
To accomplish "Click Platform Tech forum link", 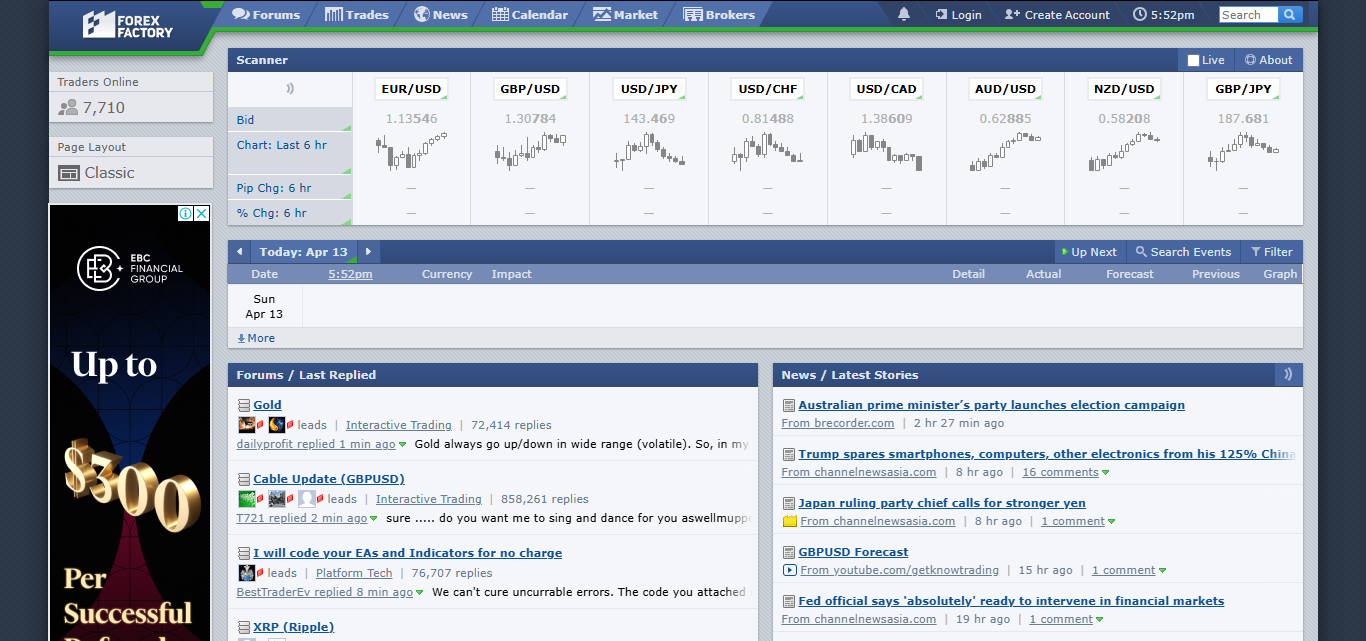I will 354,573.
